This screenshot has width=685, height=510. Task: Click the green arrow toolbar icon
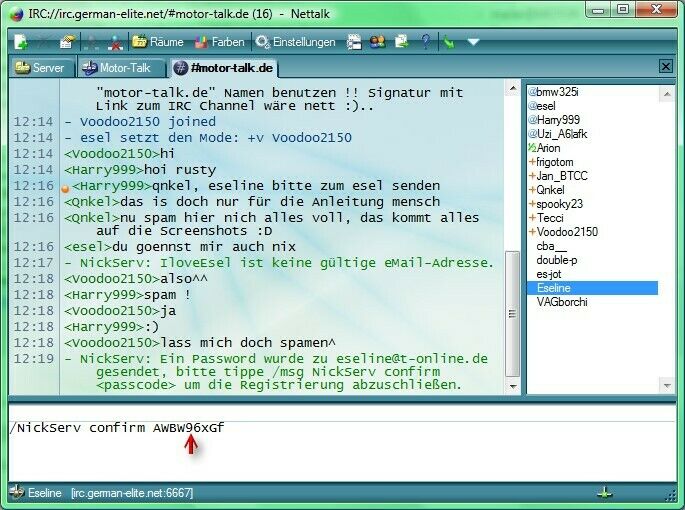pyautogui.click(x=449, y=42)
